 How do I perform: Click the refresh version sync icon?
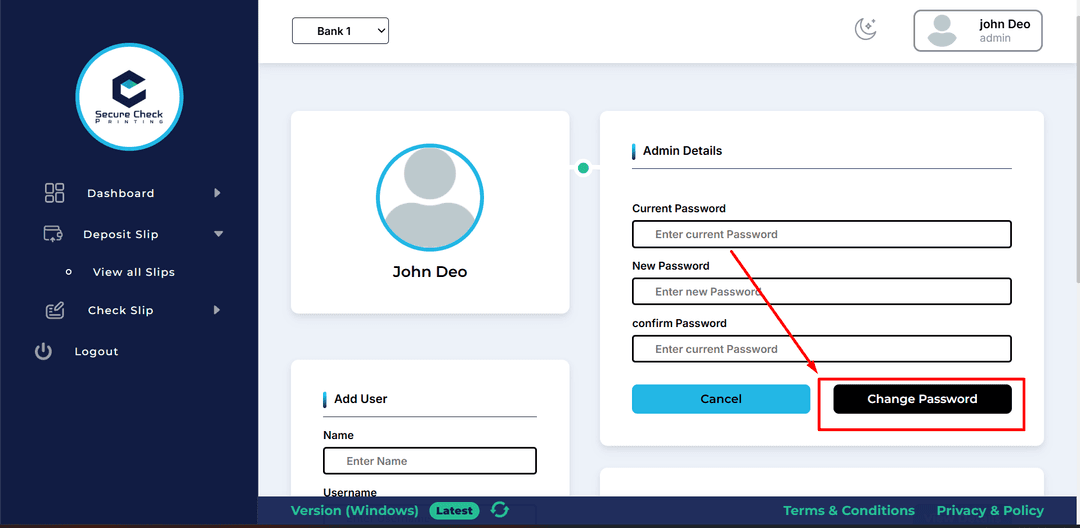[x=499, y=510]
